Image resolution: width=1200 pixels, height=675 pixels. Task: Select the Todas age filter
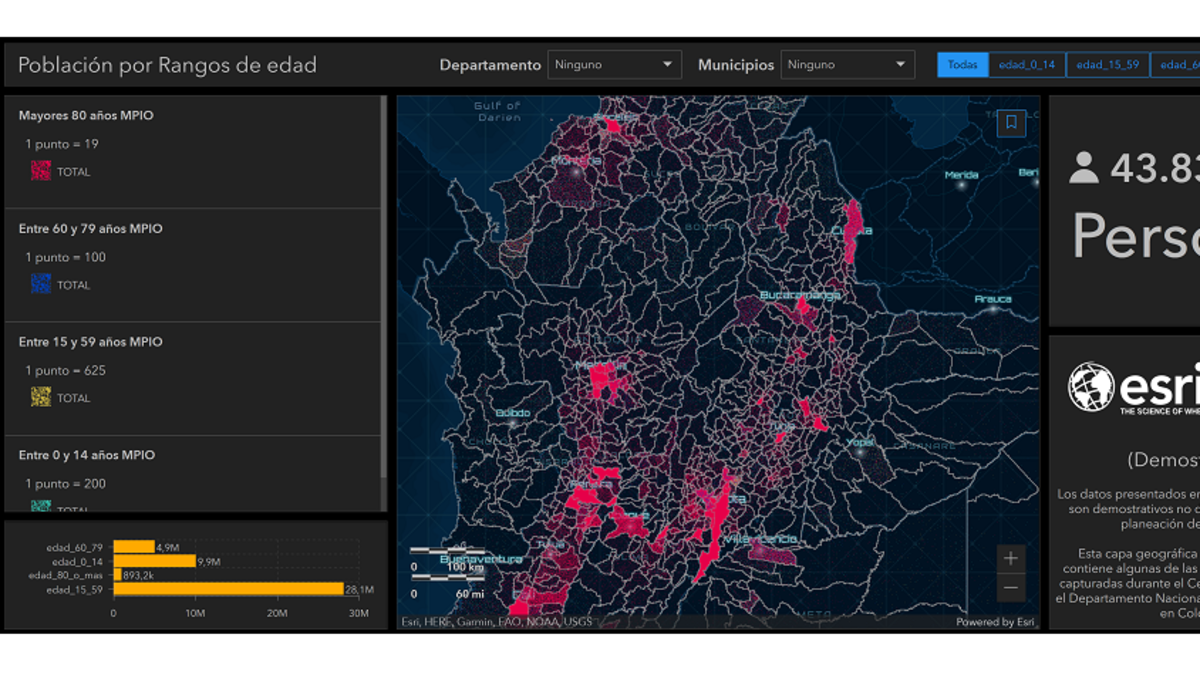coord(962,65)
